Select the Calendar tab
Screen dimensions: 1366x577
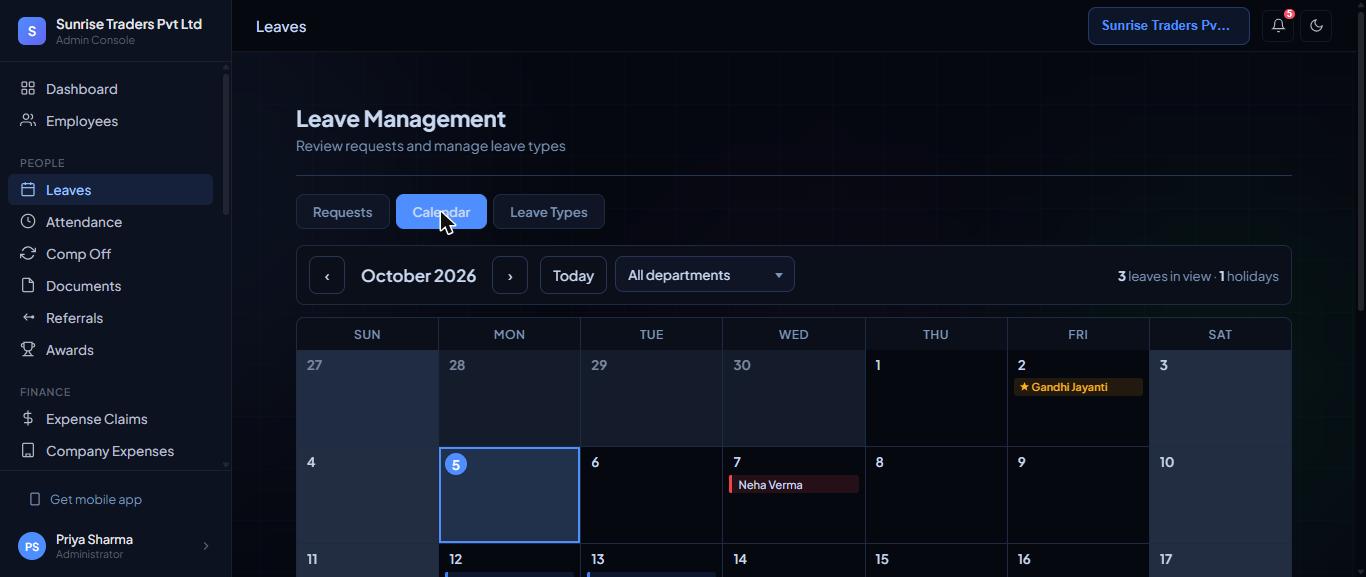[x=441, y=212]
